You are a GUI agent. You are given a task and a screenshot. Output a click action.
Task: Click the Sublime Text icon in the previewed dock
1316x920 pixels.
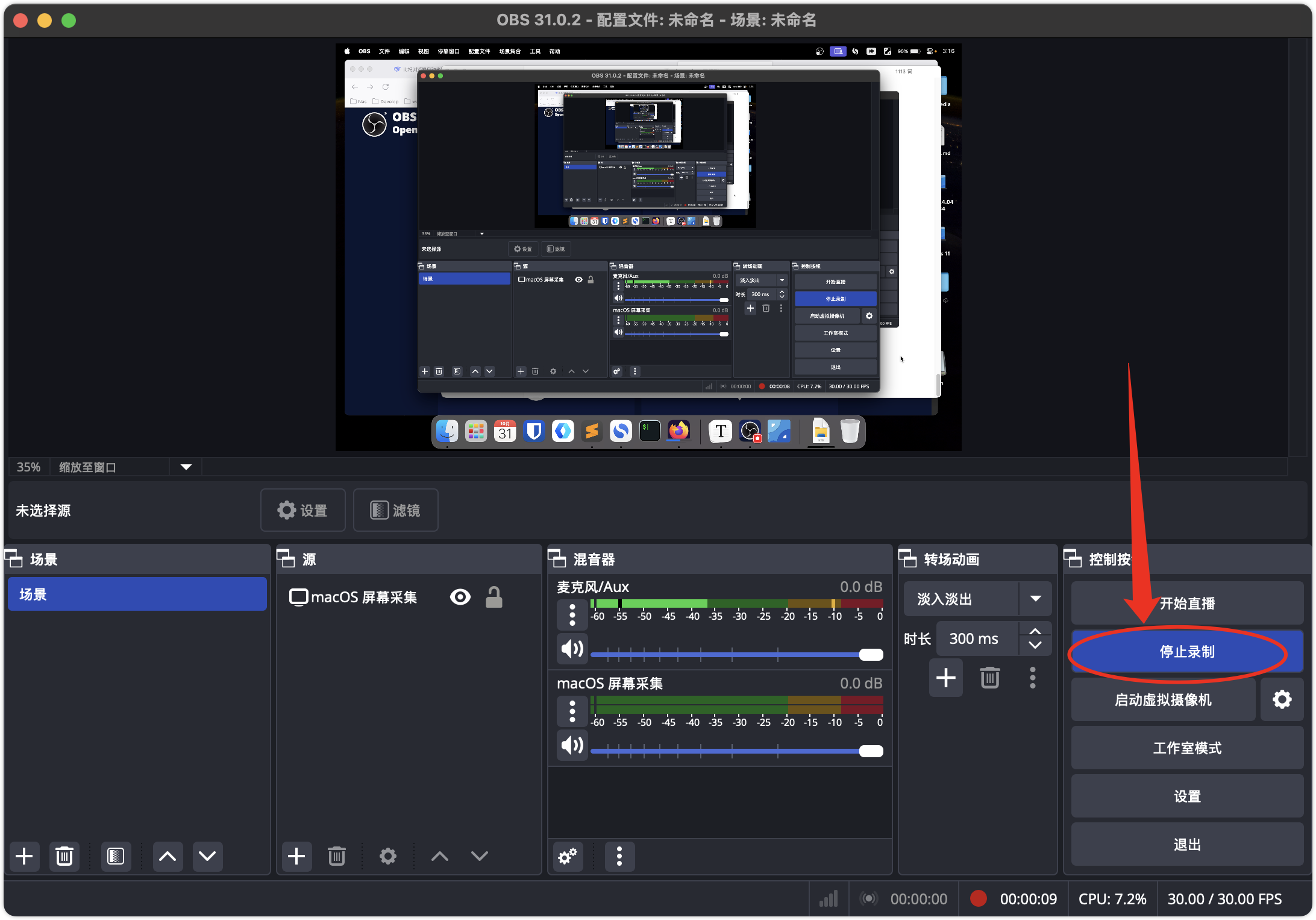tap(592, 431)
